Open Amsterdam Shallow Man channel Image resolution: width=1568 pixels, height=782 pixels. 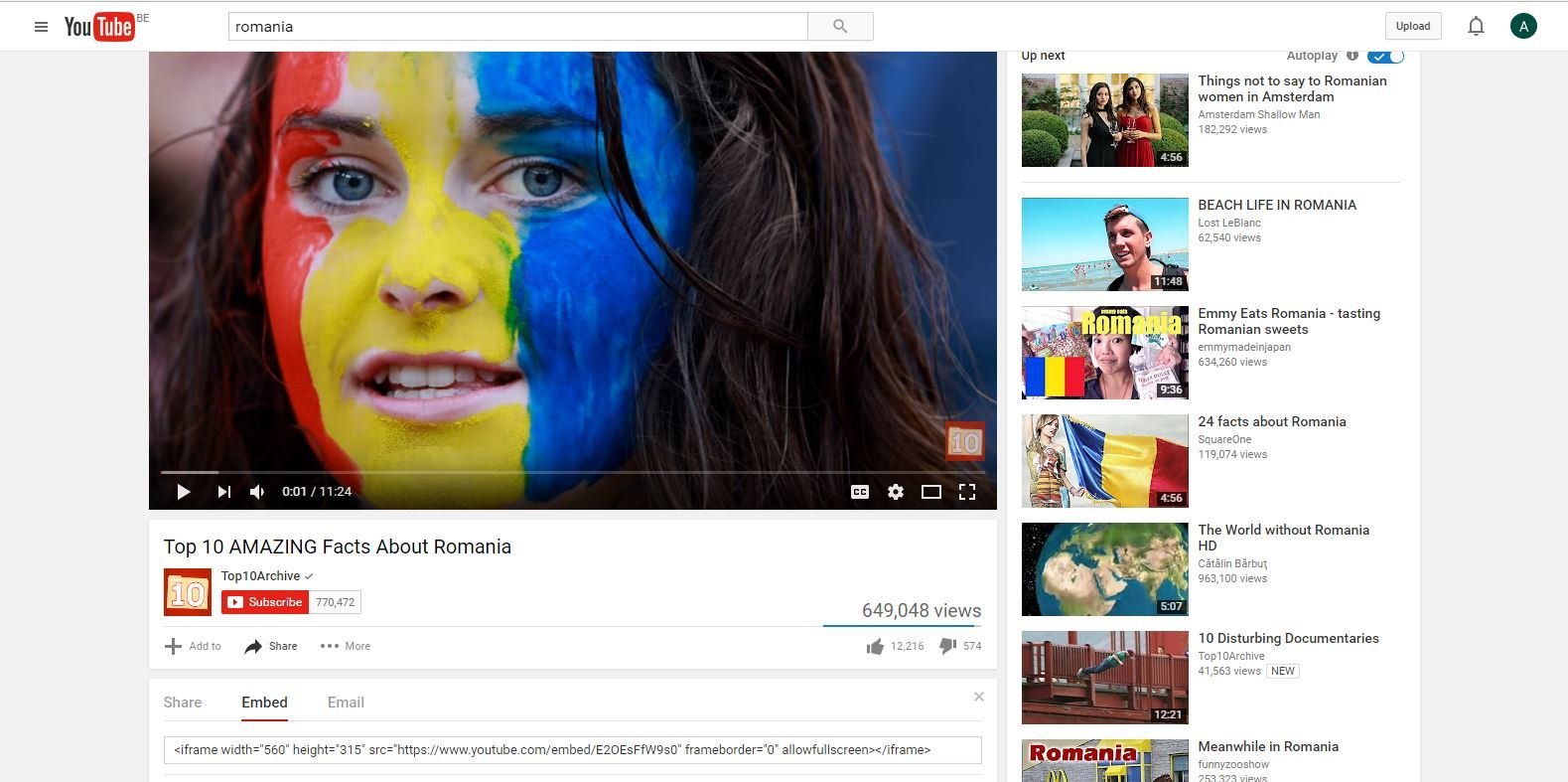click(1259, 114)
